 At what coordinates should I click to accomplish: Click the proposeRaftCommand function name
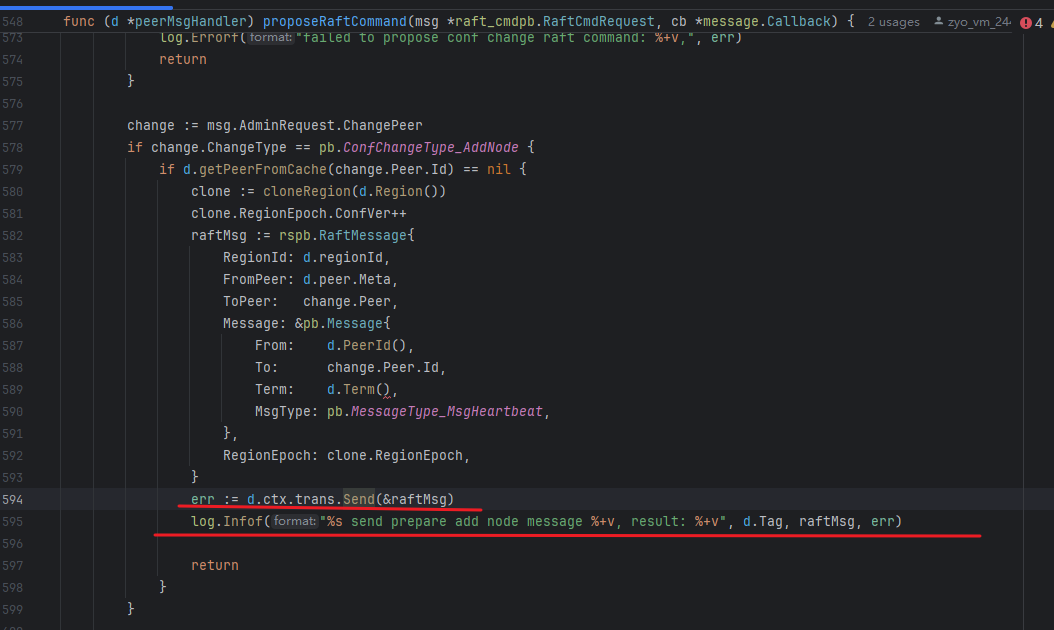(x=335, y=22)
